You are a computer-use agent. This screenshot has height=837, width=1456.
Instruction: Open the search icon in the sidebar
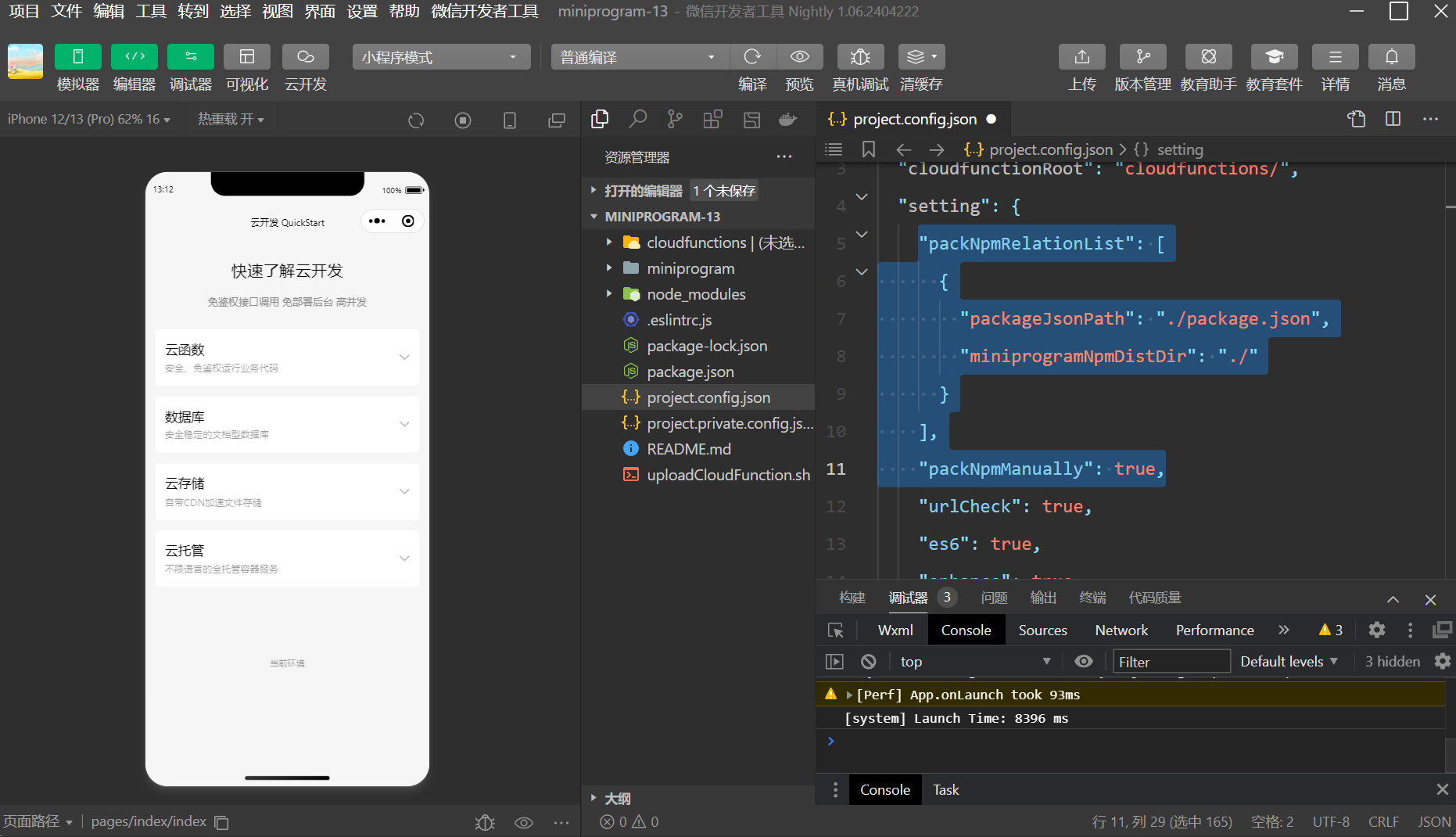(x=638, y=119)
